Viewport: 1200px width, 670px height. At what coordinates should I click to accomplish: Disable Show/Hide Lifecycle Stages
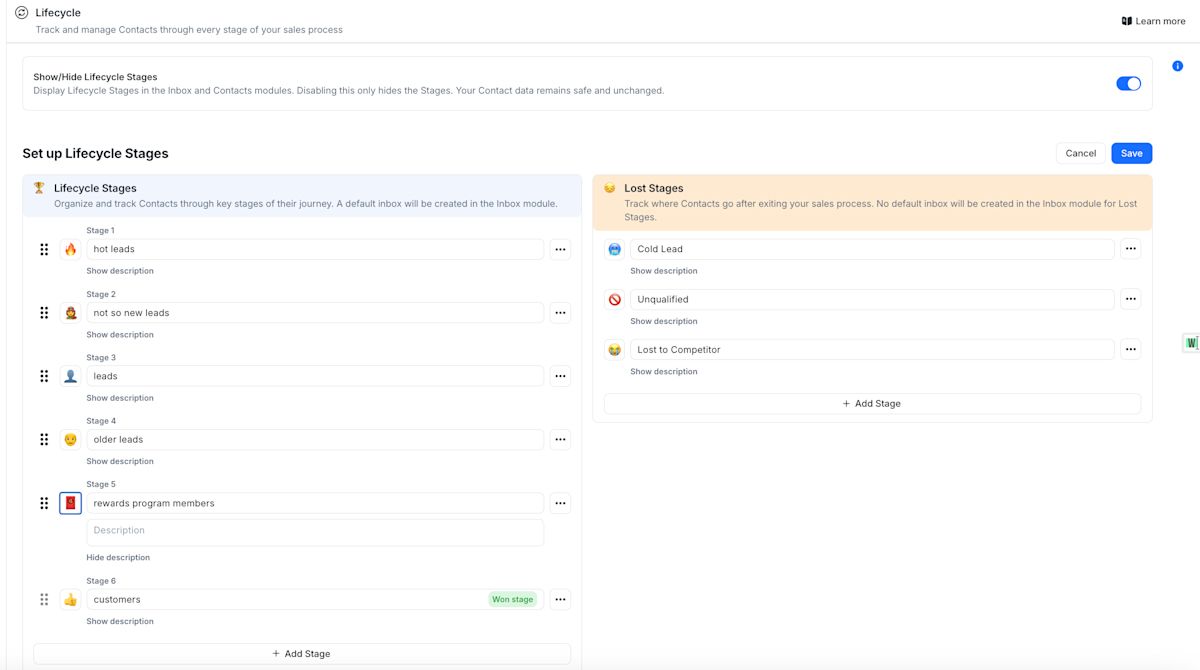(1129, 84)
